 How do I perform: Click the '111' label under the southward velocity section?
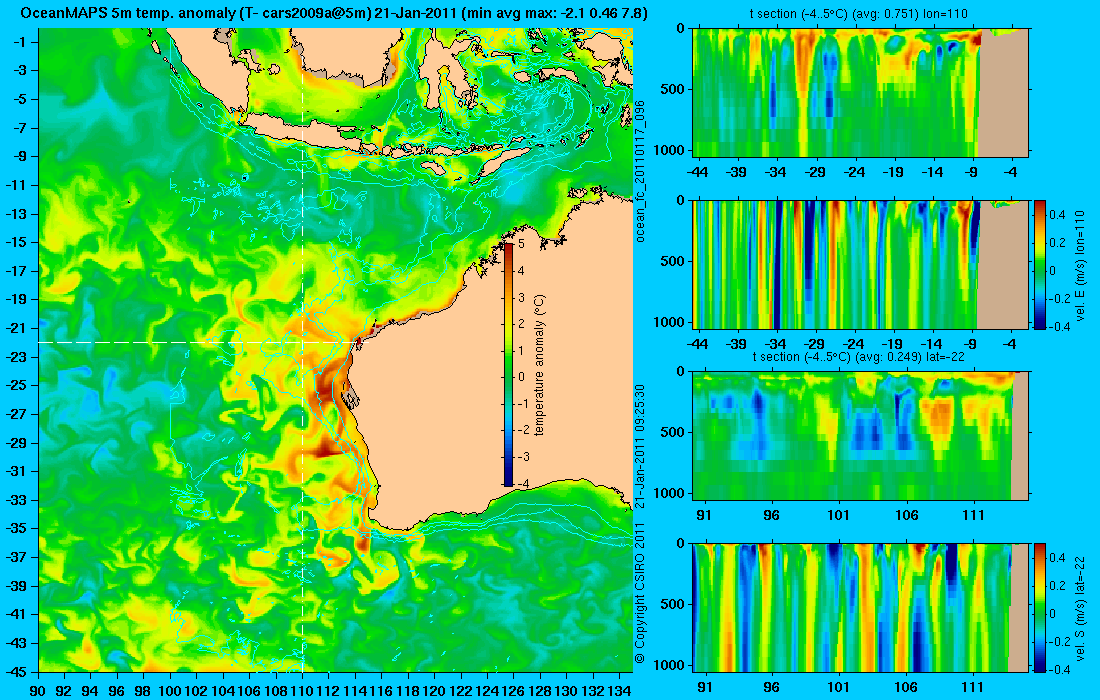tap(973, 687)
